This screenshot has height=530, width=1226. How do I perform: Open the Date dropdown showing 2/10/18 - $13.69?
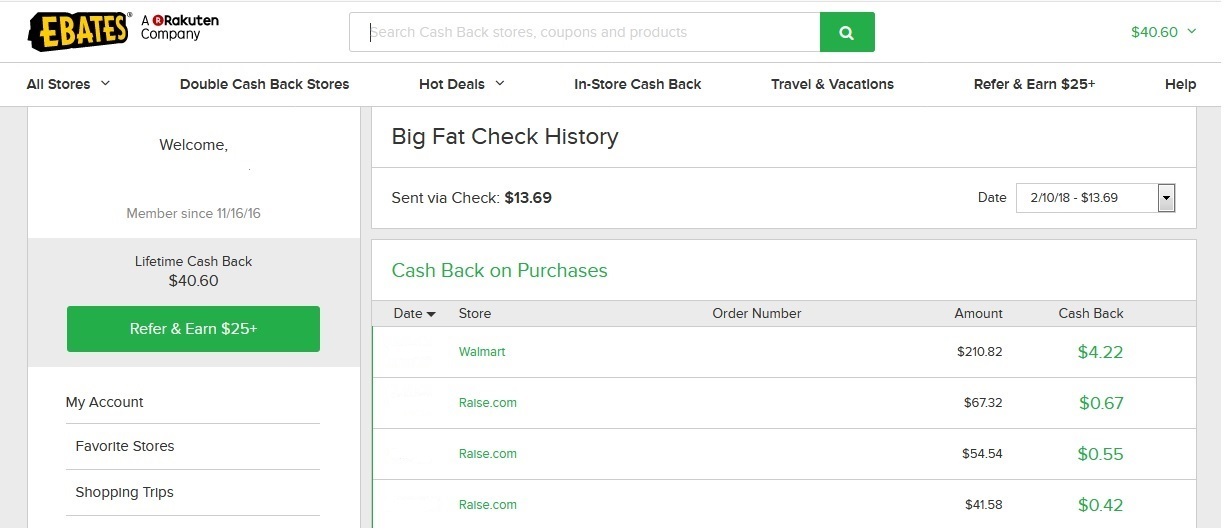coord(1095,198)
